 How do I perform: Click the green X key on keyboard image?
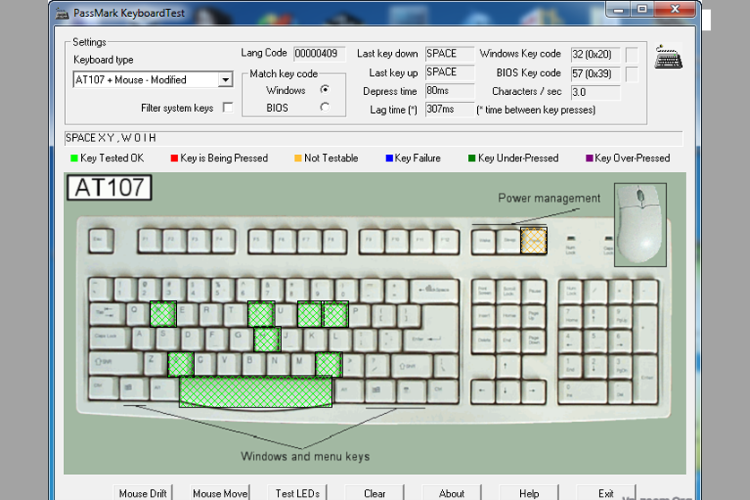click(x=181, y=364)
